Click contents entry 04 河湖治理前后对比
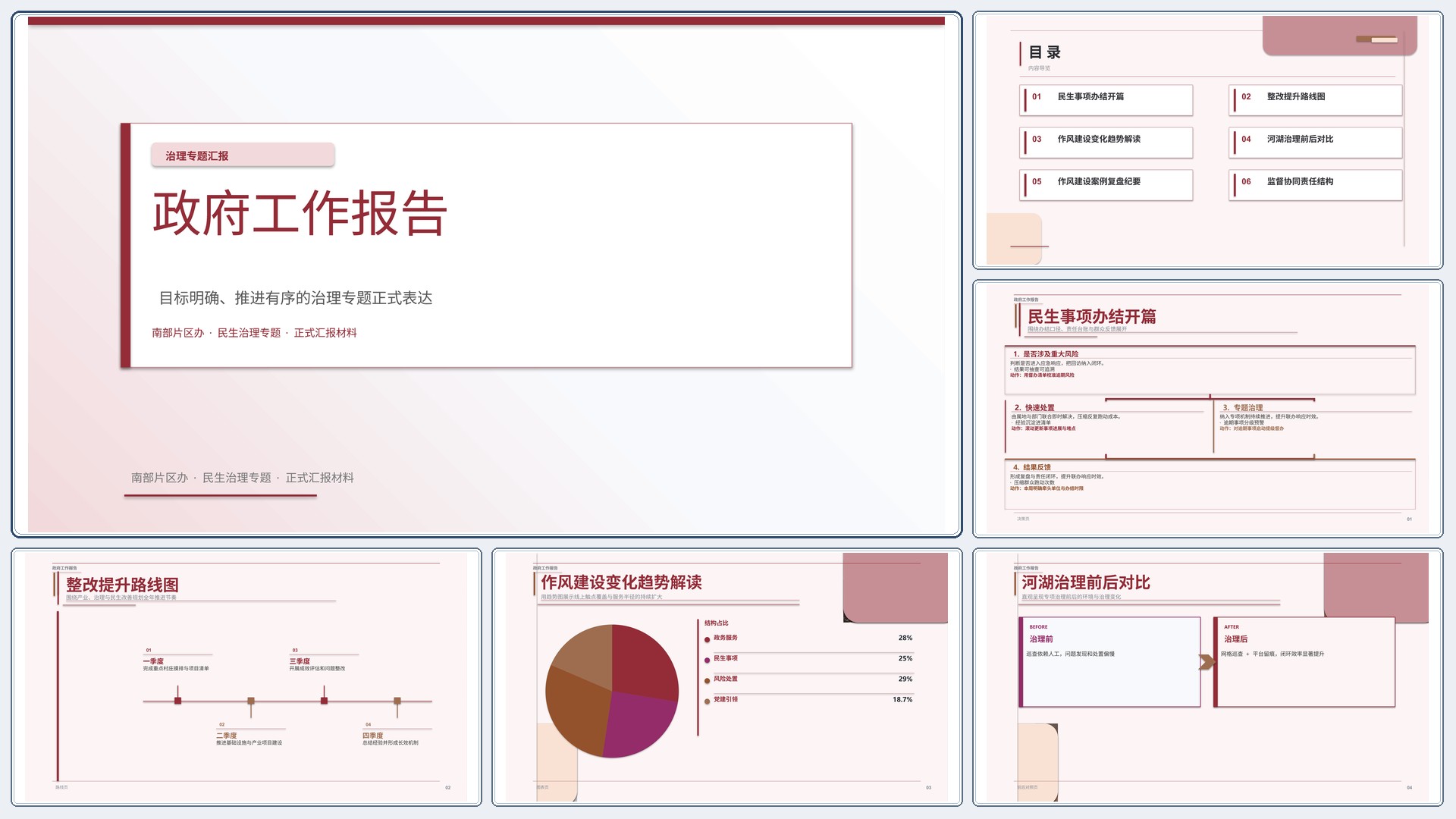The height and width of the screenshot is (819, 1456). click(x=1316, y=142)
